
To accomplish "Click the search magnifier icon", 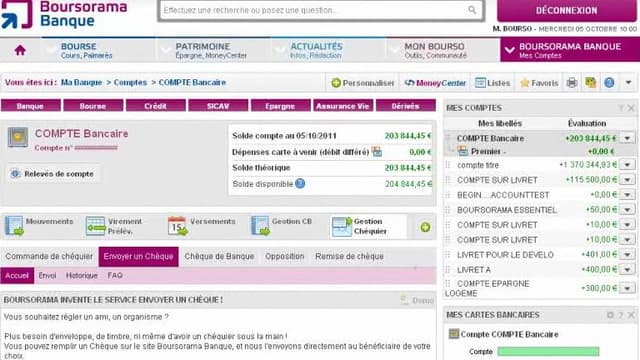I will coord(472,10).
